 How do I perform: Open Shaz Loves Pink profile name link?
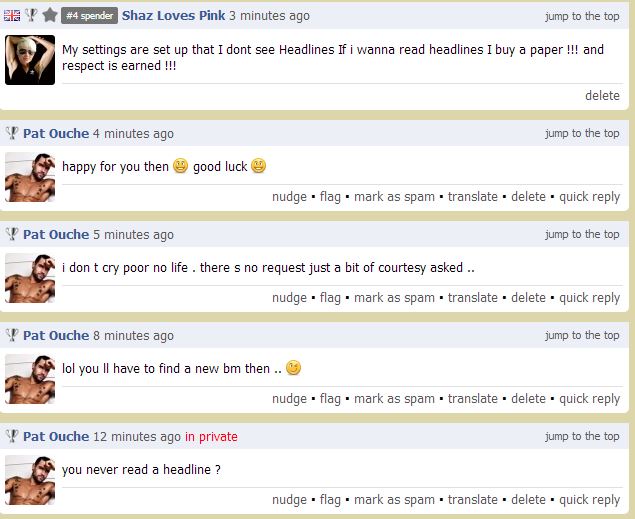coord(173,16)
